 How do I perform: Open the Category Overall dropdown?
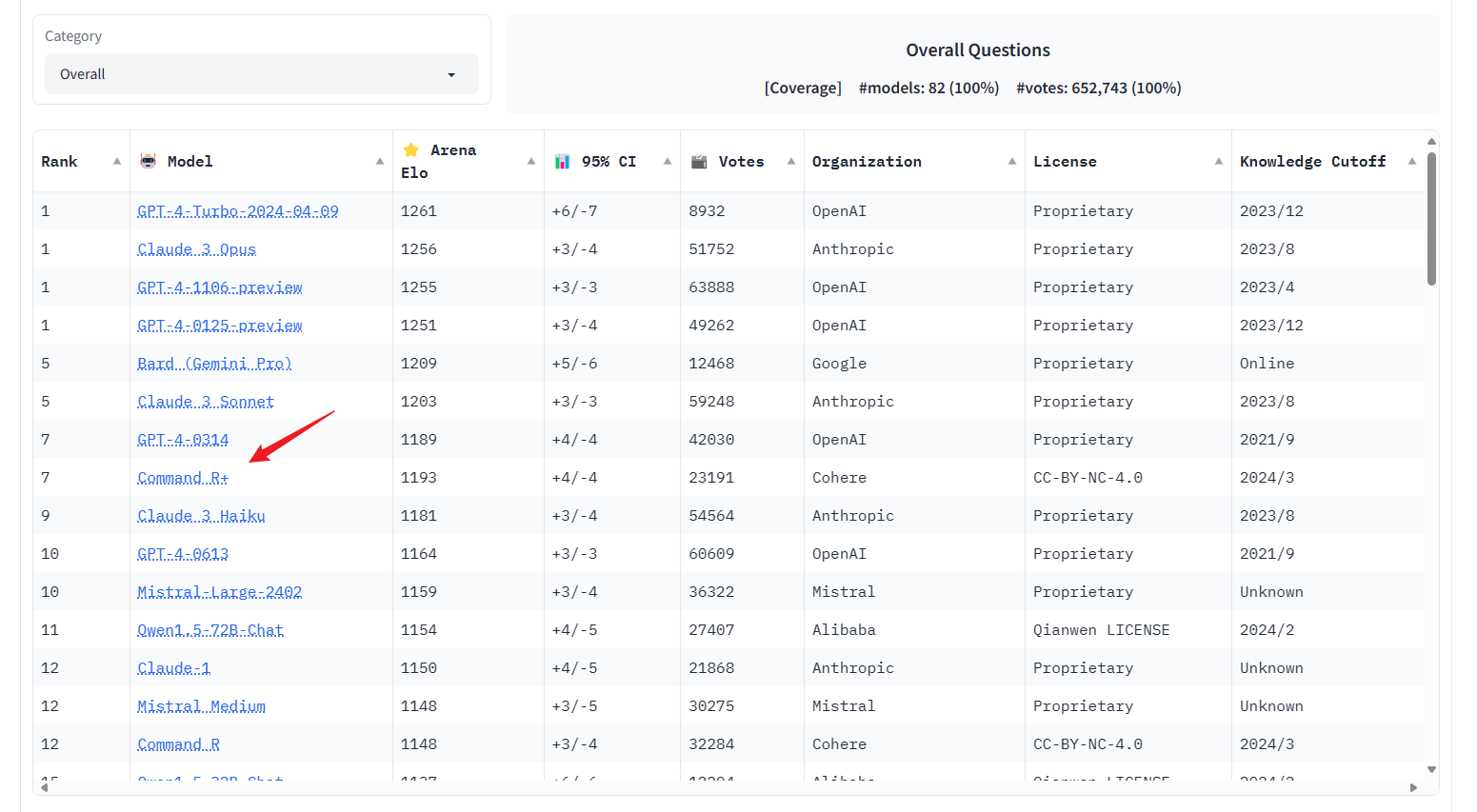261,74
